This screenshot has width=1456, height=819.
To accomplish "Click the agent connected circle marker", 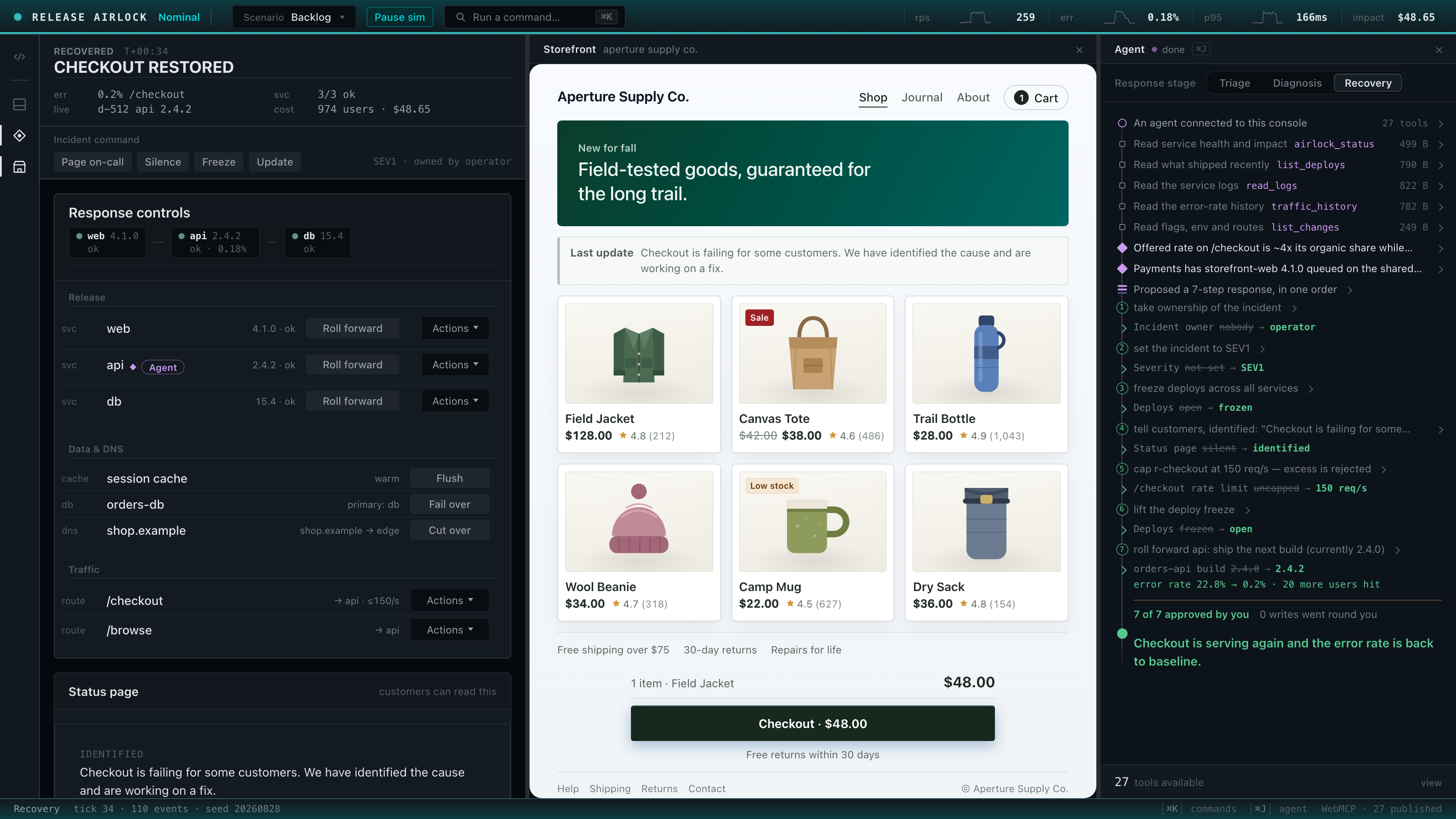I will coord(1122,123).
